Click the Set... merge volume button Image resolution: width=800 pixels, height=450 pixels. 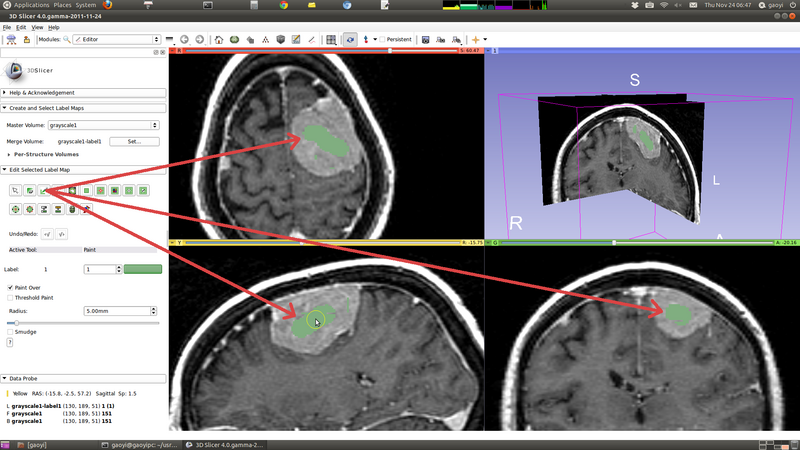[134, 142]
